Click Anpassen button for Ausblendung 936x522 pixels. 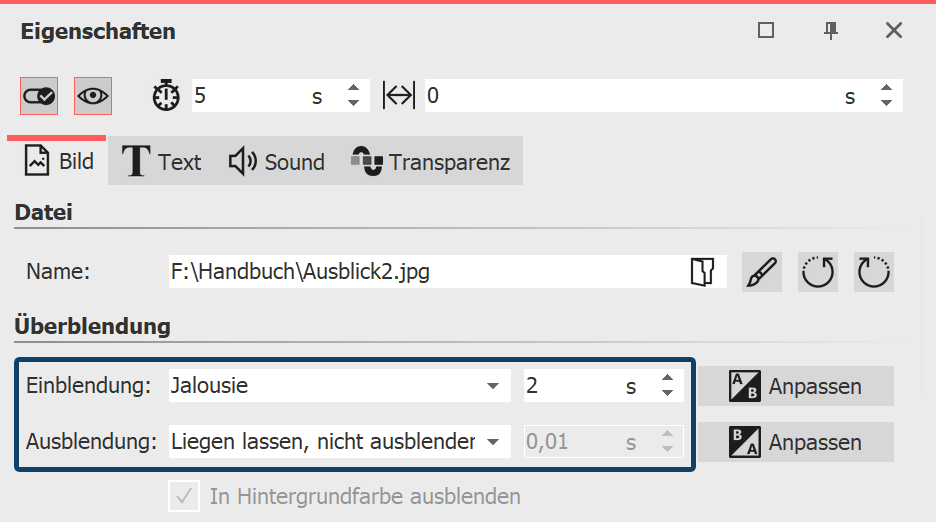796,441
